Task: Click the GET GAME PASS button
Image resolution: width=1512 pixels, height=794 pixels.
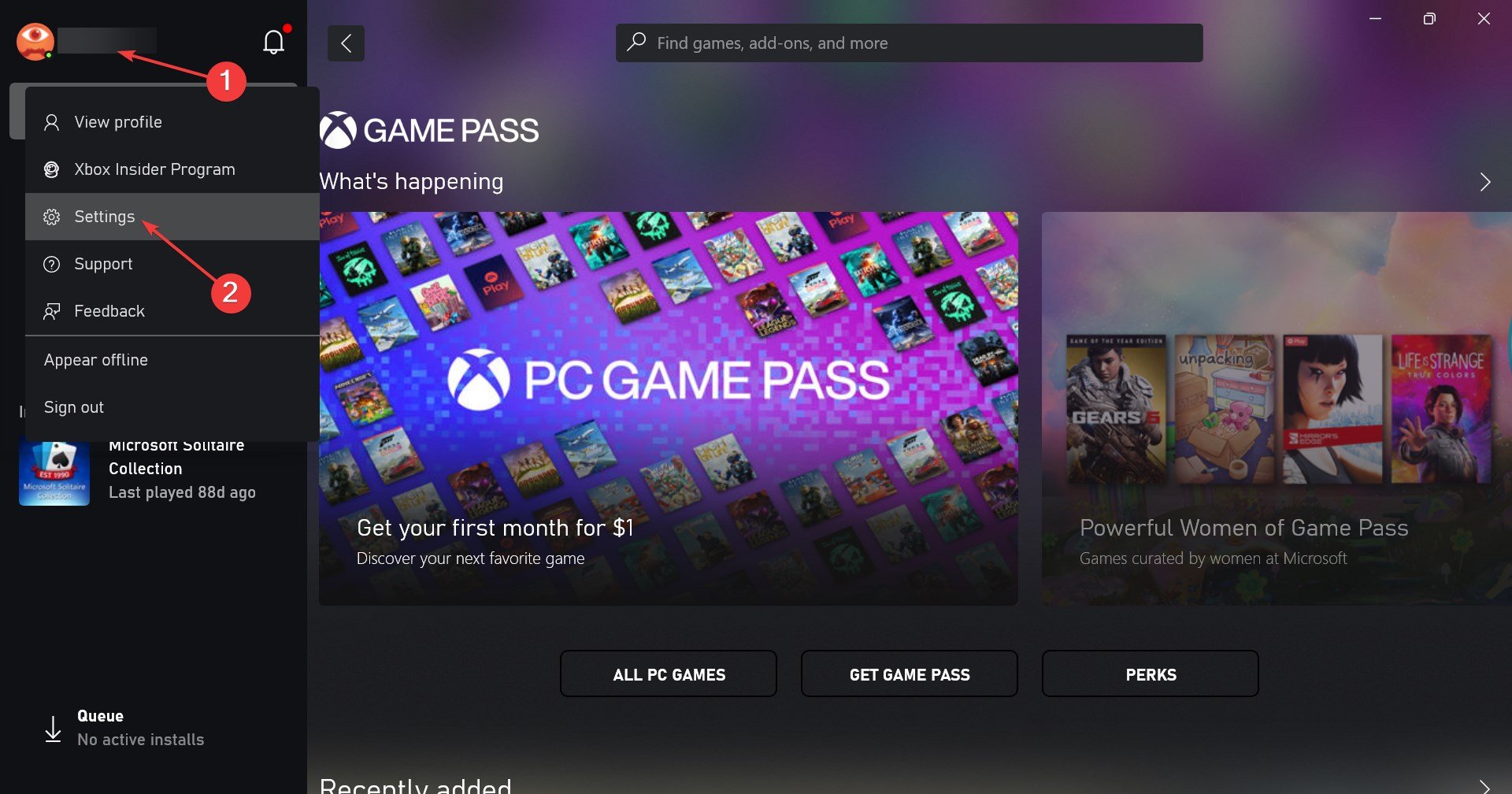Action: (x=910, y=673)
